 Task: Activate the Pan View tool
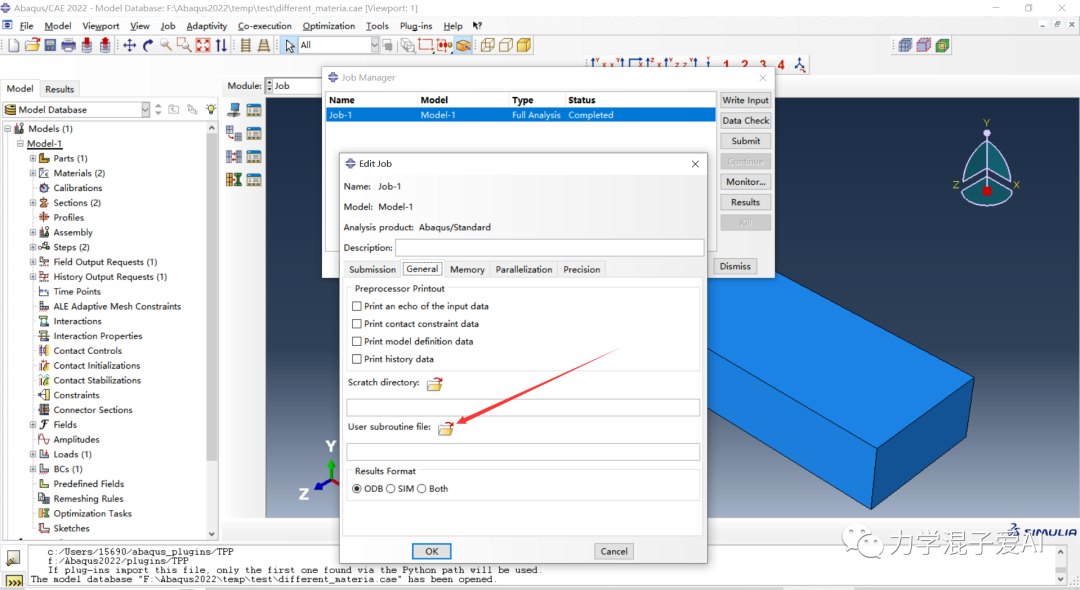point(131,44)
